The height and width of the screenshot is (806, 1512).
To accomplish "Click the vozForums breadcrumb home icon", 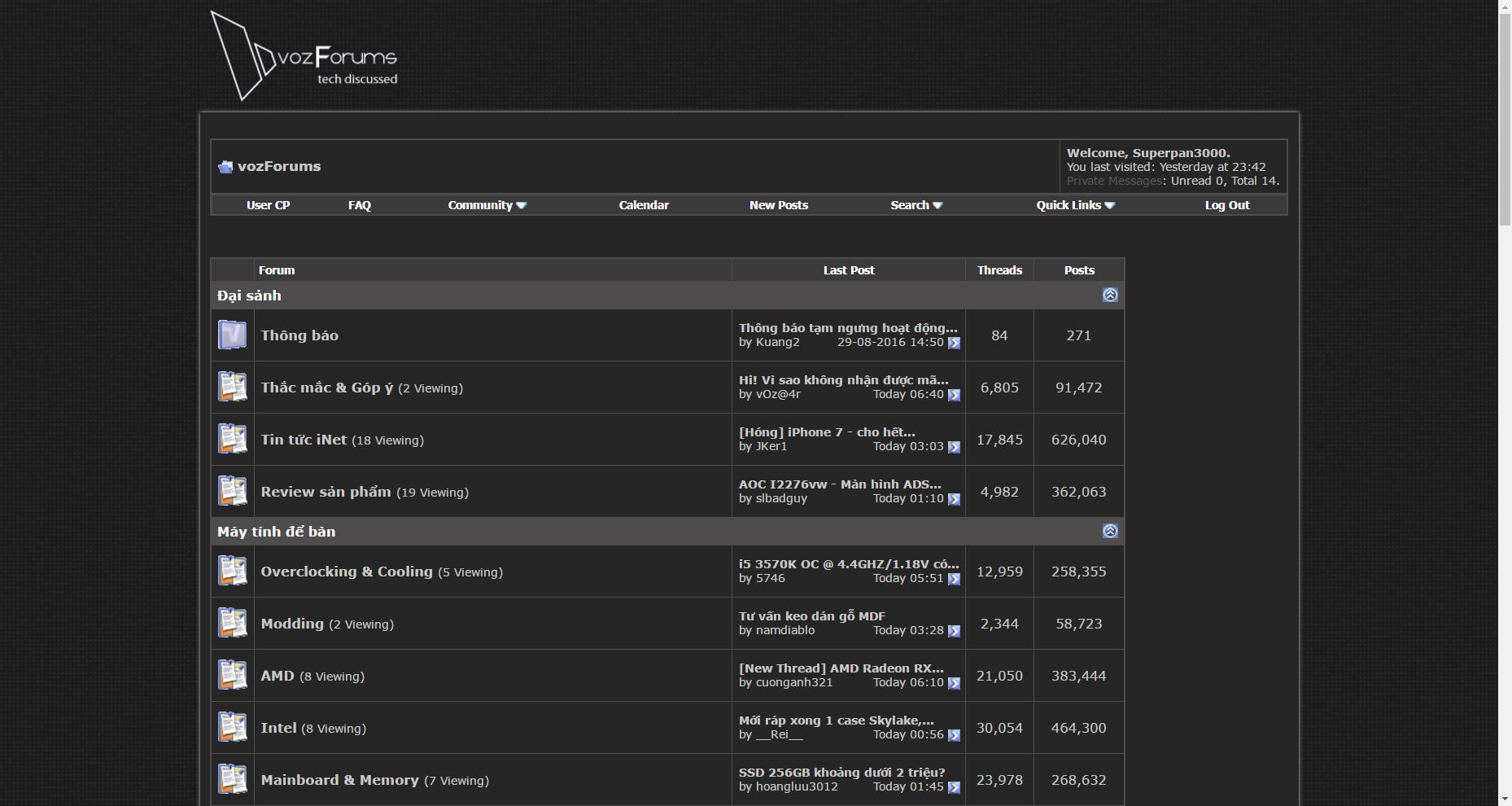I will (225, 167).
